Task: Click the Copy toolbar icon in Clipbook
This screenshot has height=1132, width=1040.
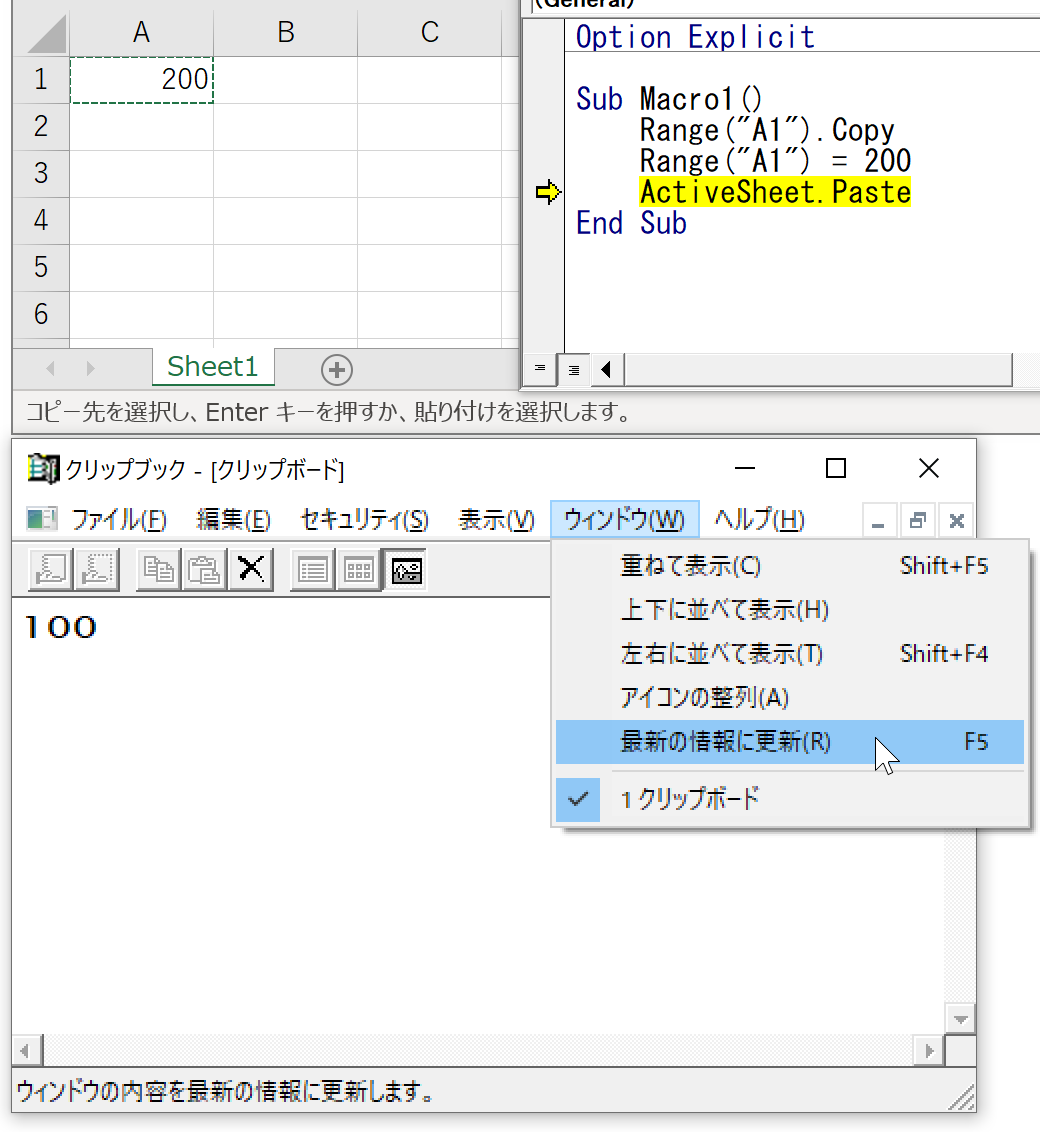Action: point(159,570)
